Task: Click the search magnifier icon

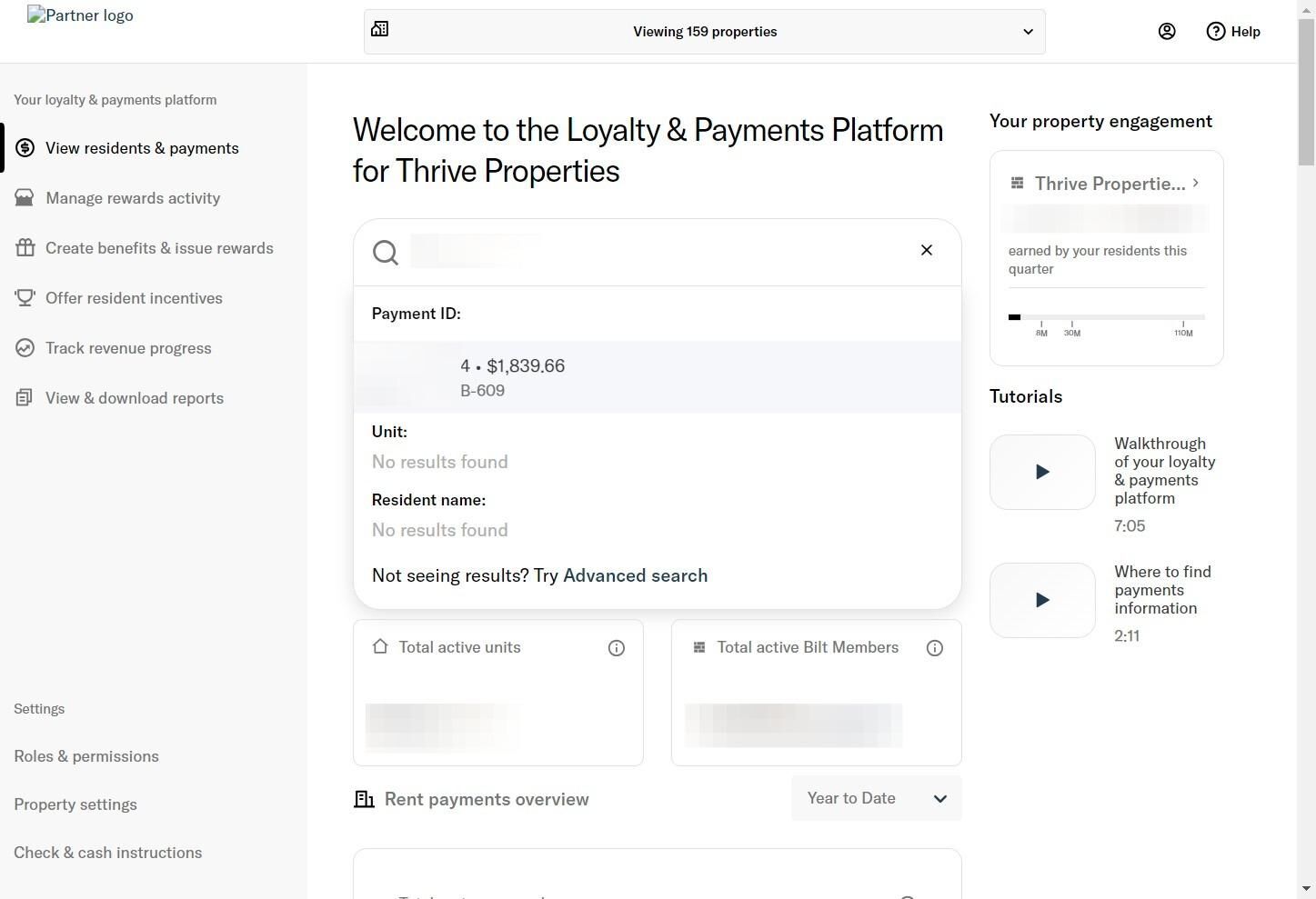Action: tap(386, 253)
